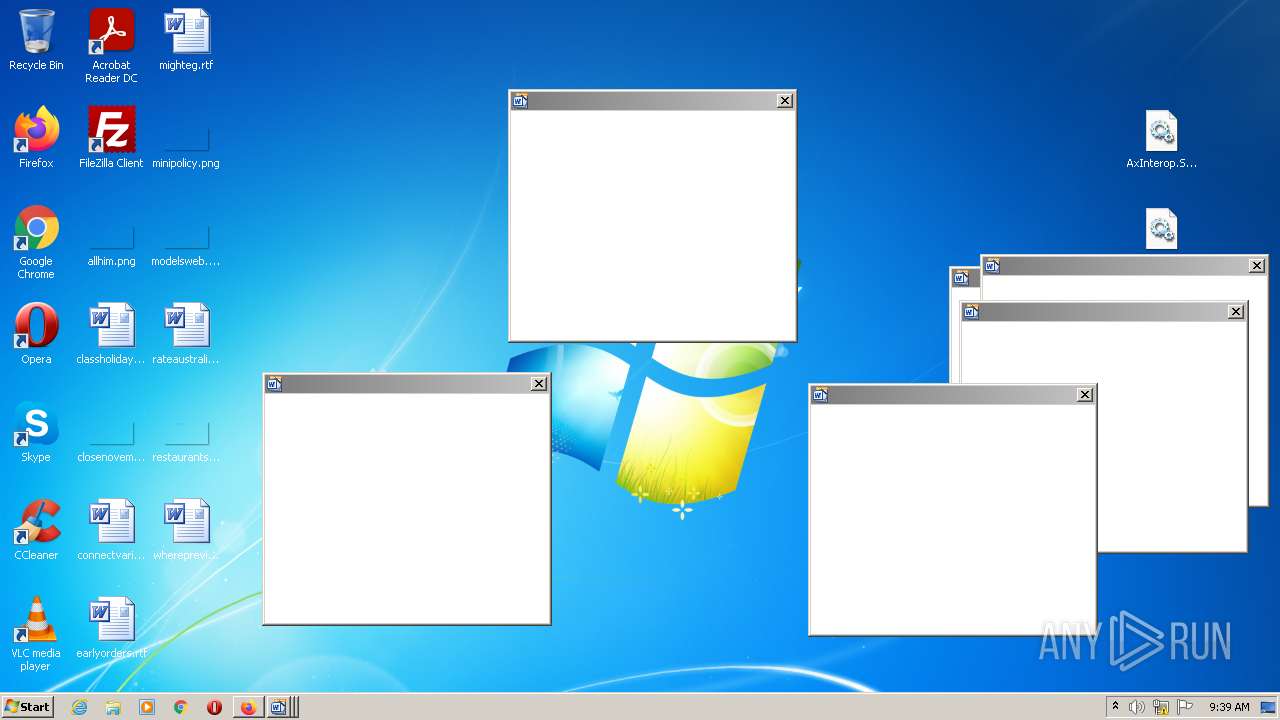Launch Acrobat Reader DC shortcut

click(111, 46)
